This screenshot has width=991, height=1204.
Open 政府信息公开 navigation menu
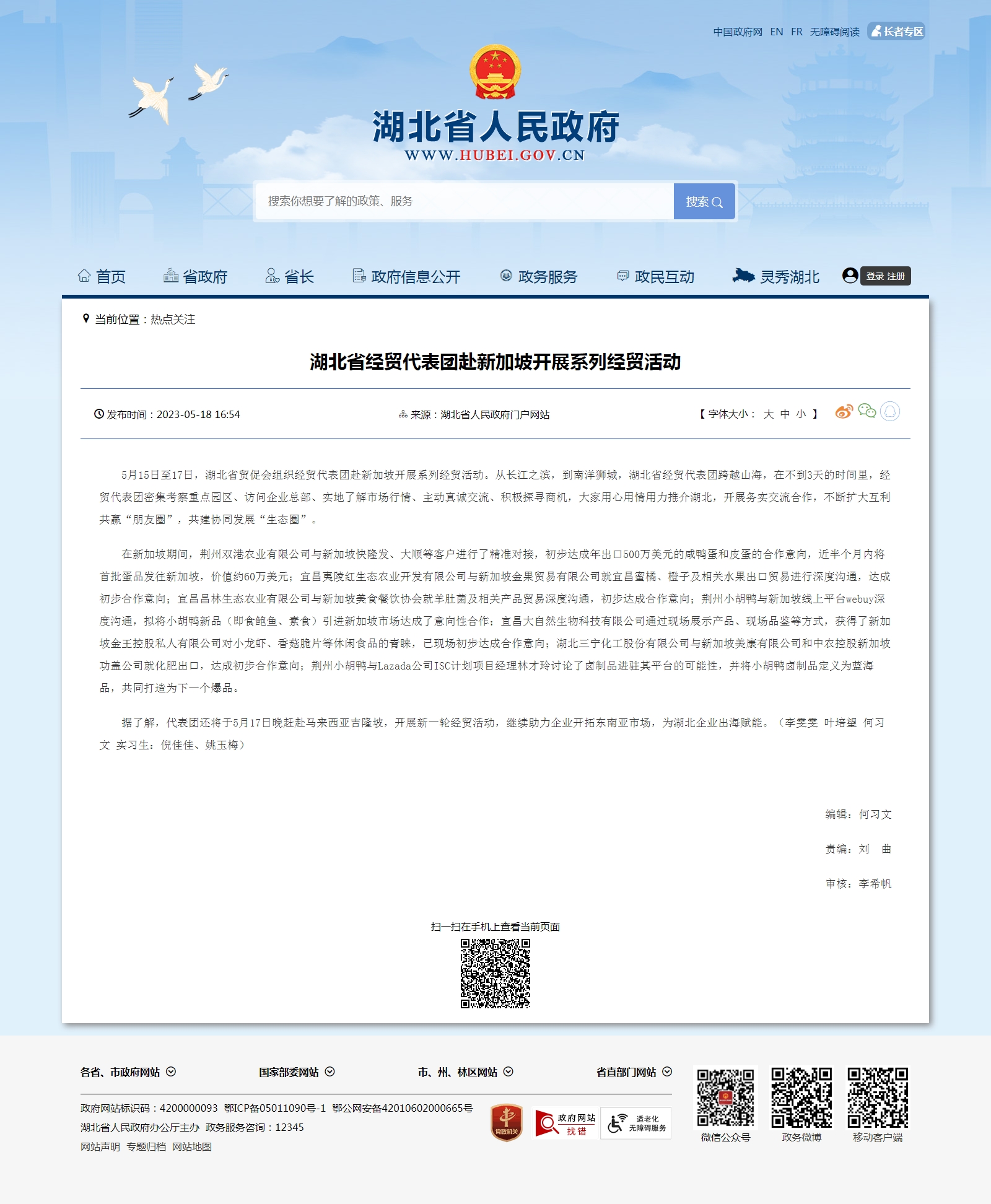[406, 277]
